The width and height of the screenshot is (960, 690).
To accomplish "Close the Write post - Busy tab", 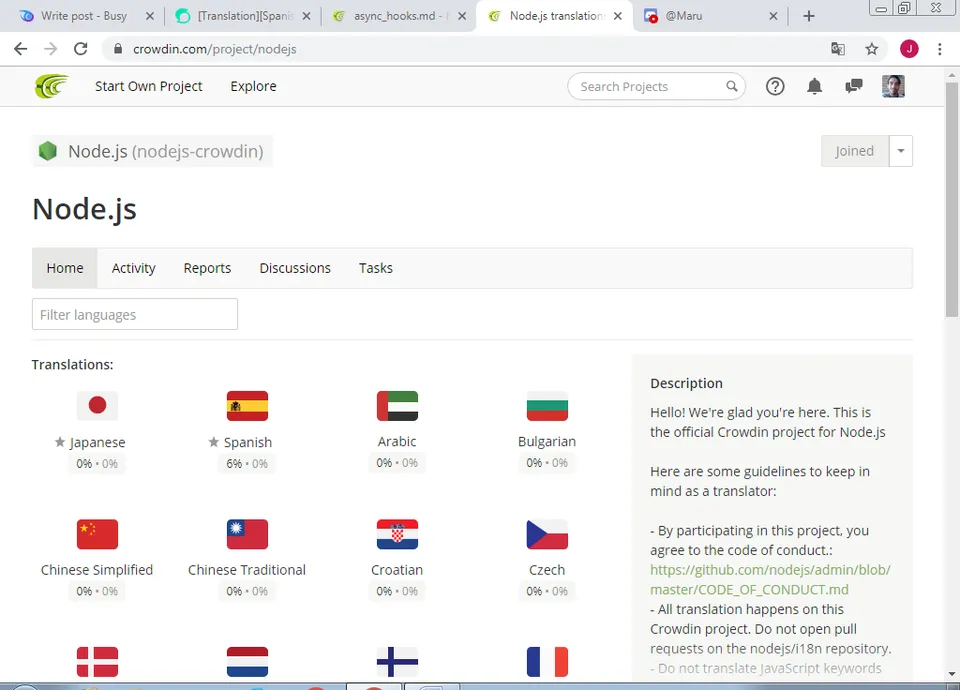I will point(150,16).
